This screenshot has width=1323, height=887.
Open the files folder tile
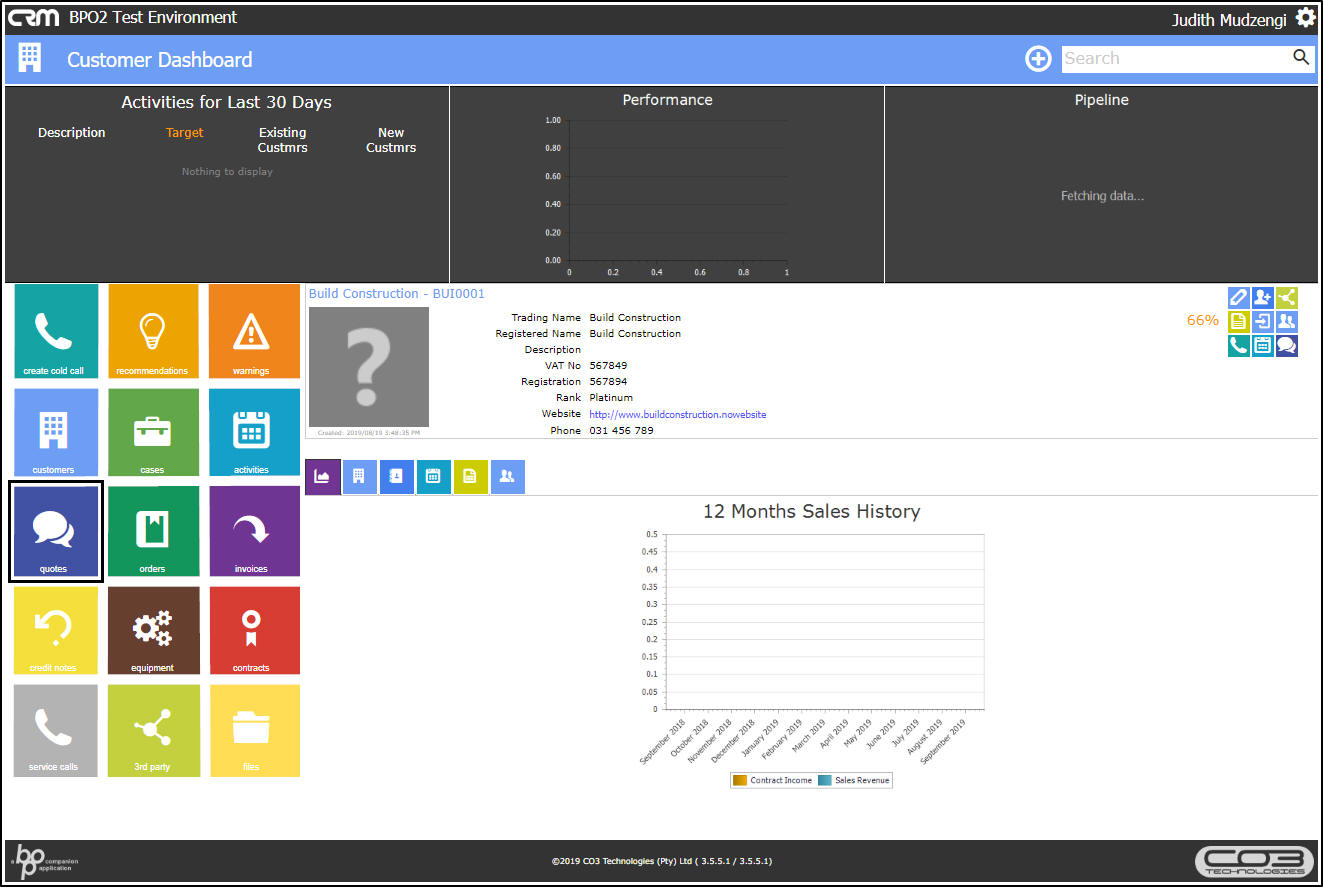click(x=254, y=730)
